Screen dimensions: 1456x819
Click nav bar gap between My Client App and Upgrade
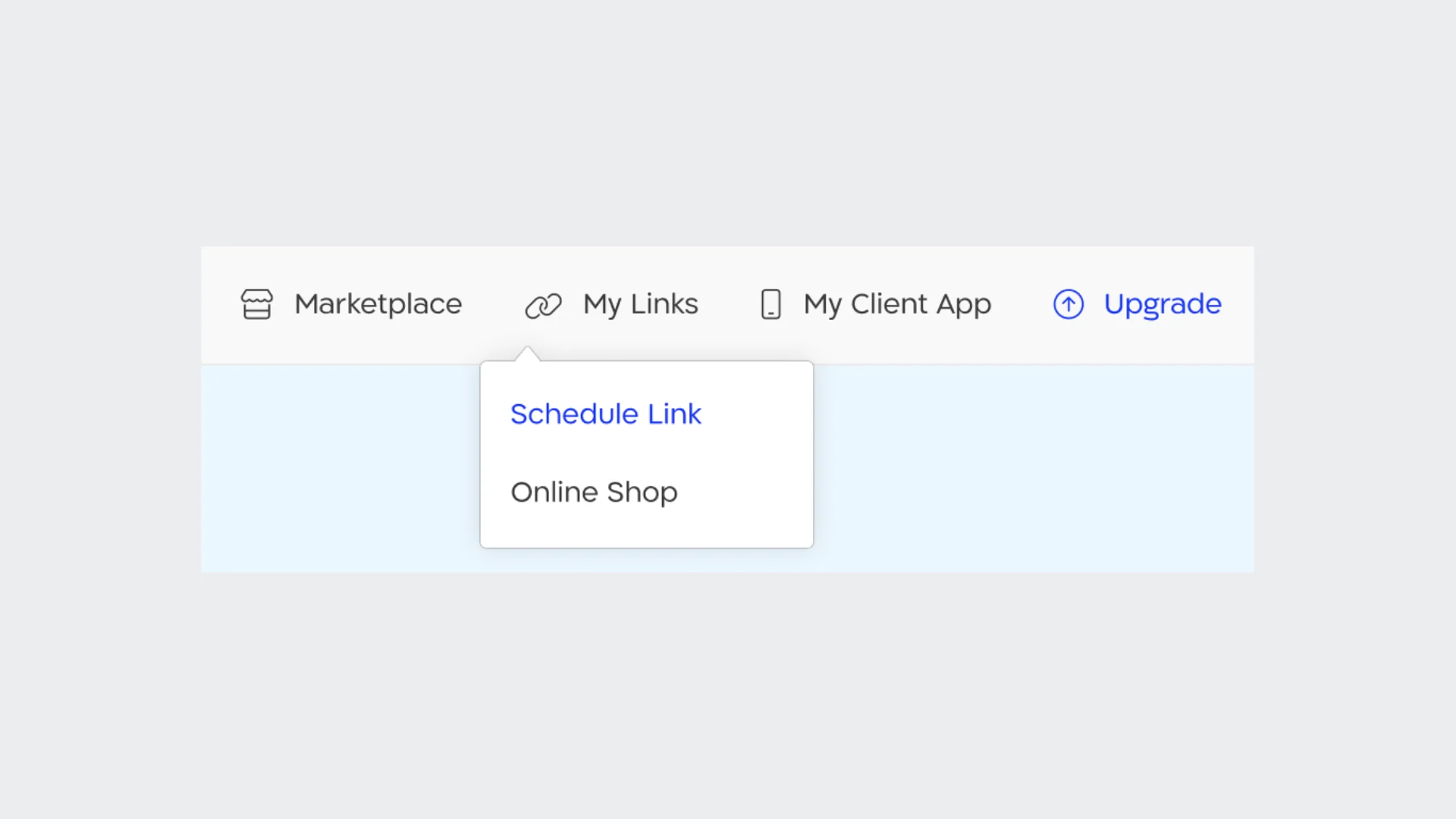[1021, 304]
